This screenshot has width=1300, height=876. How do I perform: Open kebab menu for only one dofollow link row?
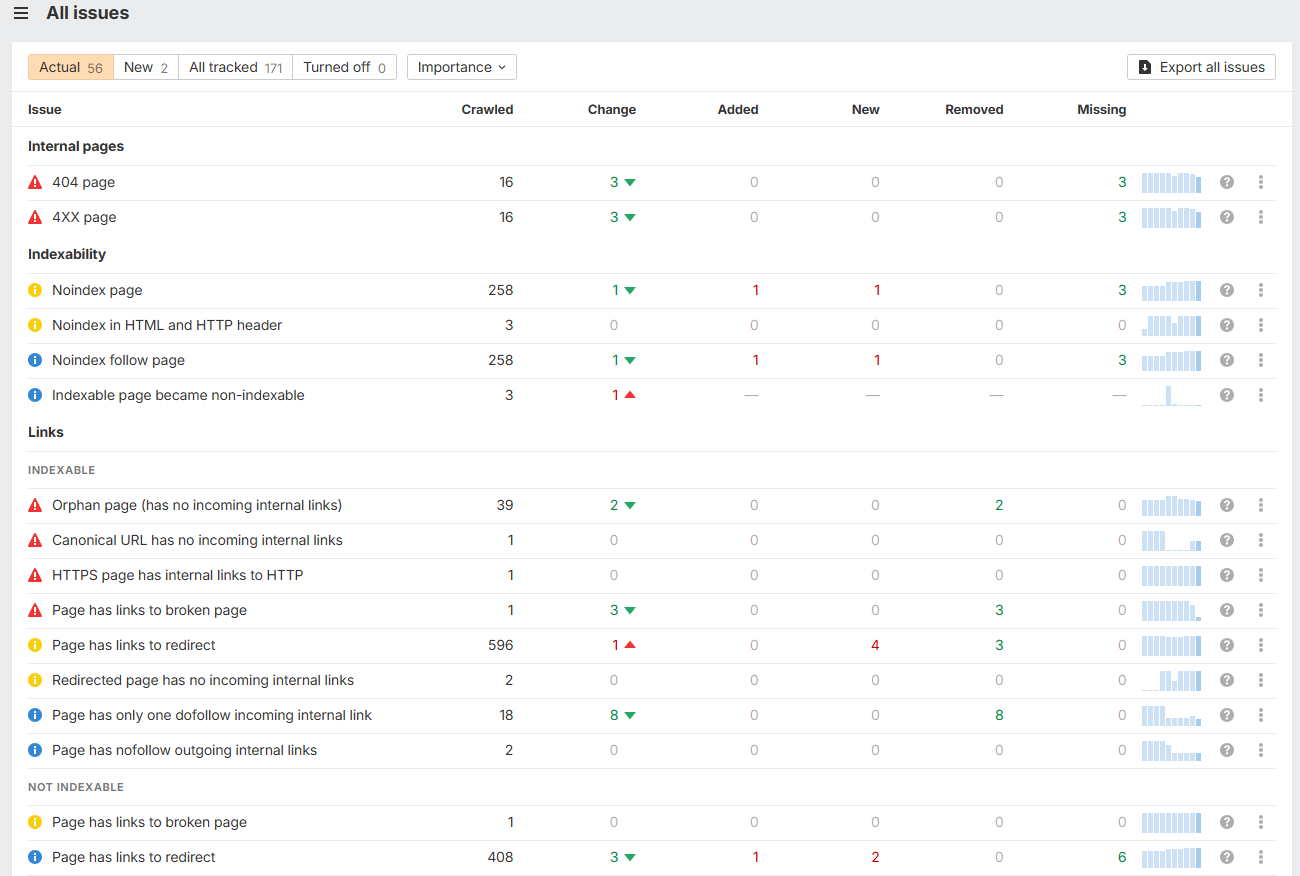tap(1261, 715)
